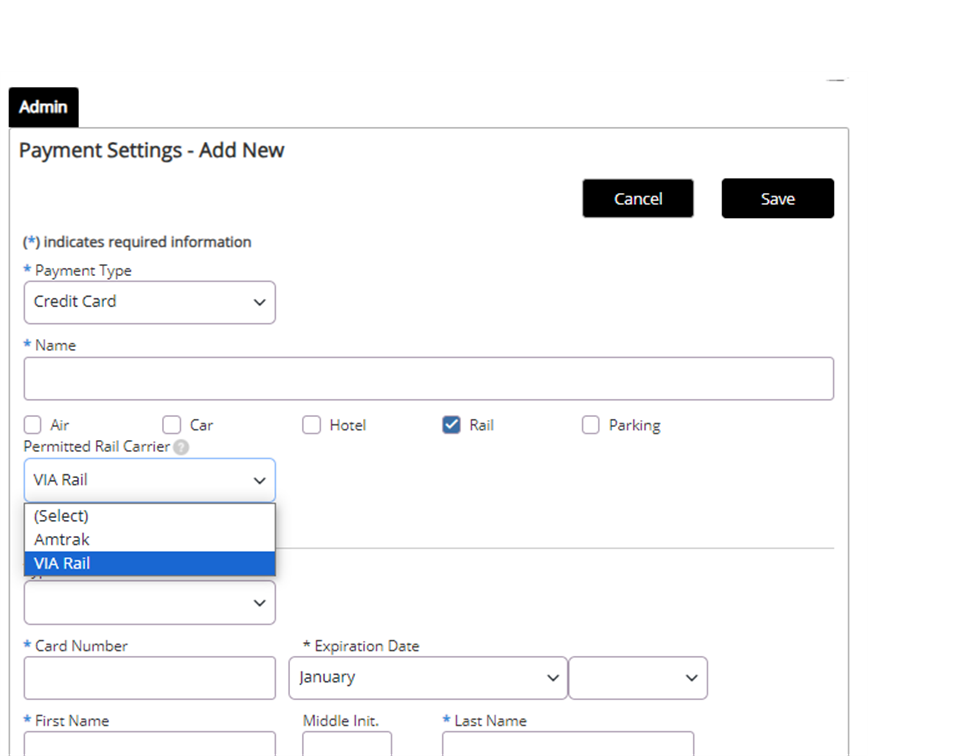Expand the expiration month dropdown showing January
This screenshot has height=756, width=958.
point(428,678)
